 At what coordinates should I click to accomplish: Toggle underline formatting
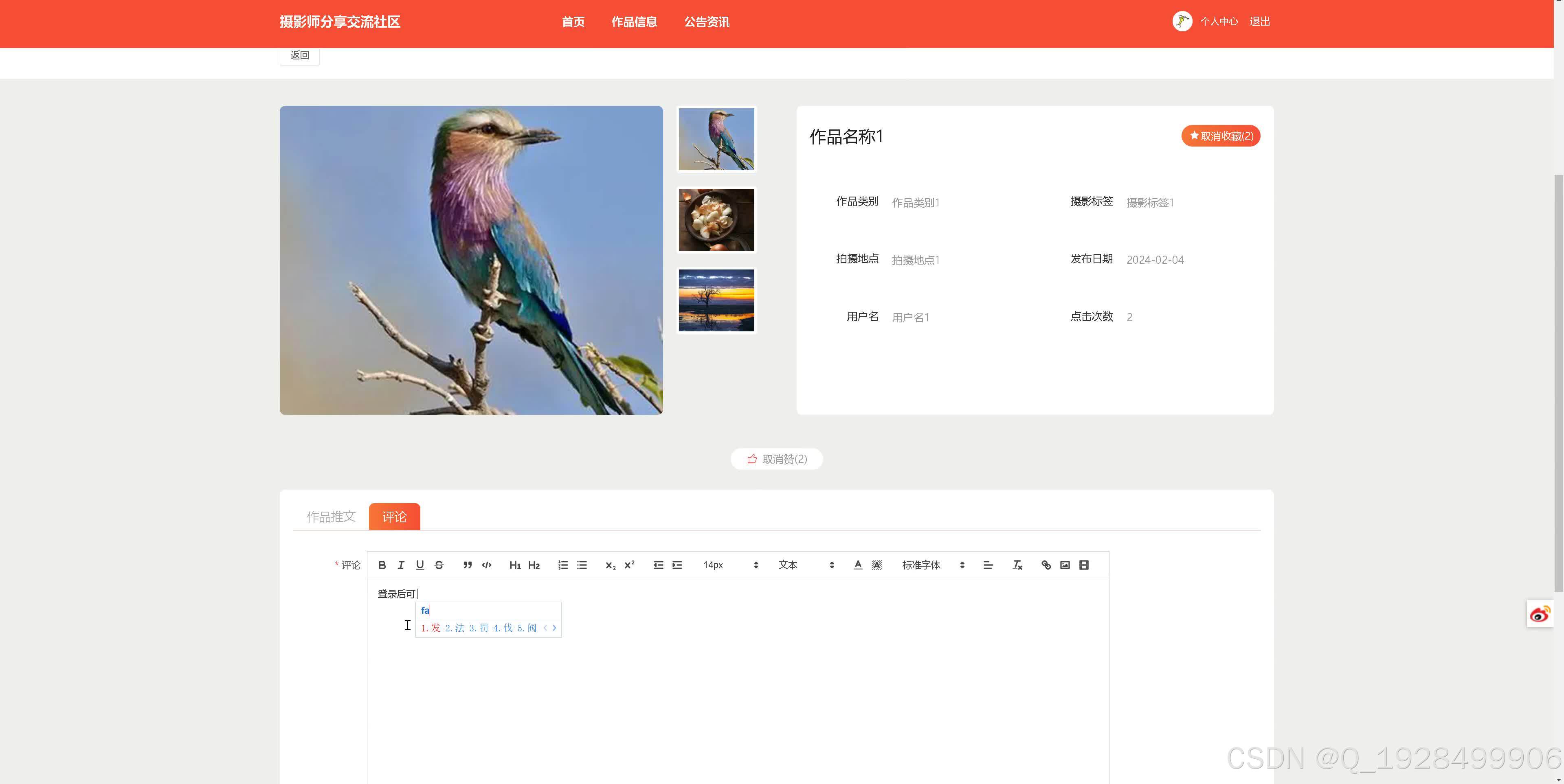pos(420,565)
